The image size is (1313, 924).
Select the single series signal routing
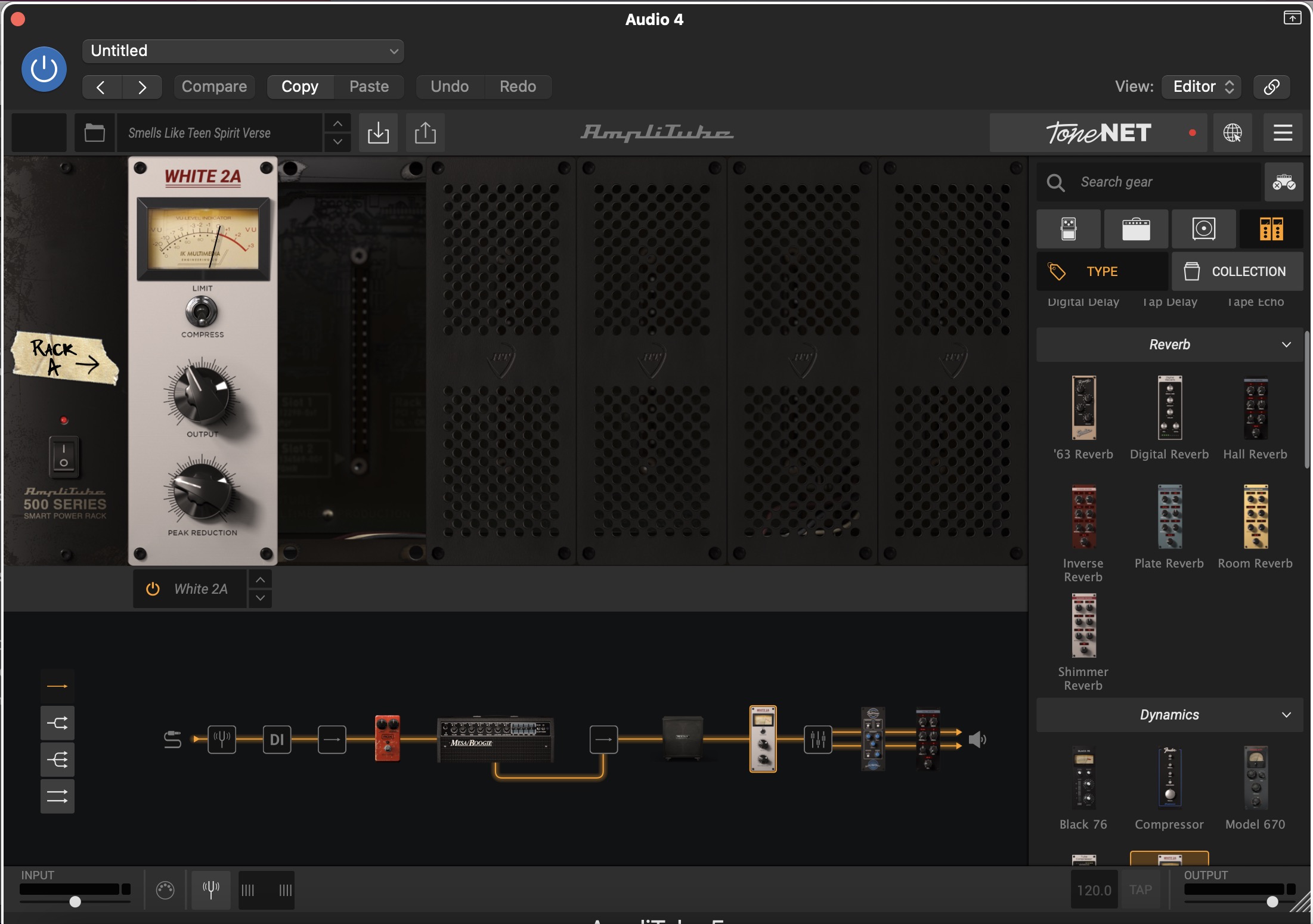57,687
